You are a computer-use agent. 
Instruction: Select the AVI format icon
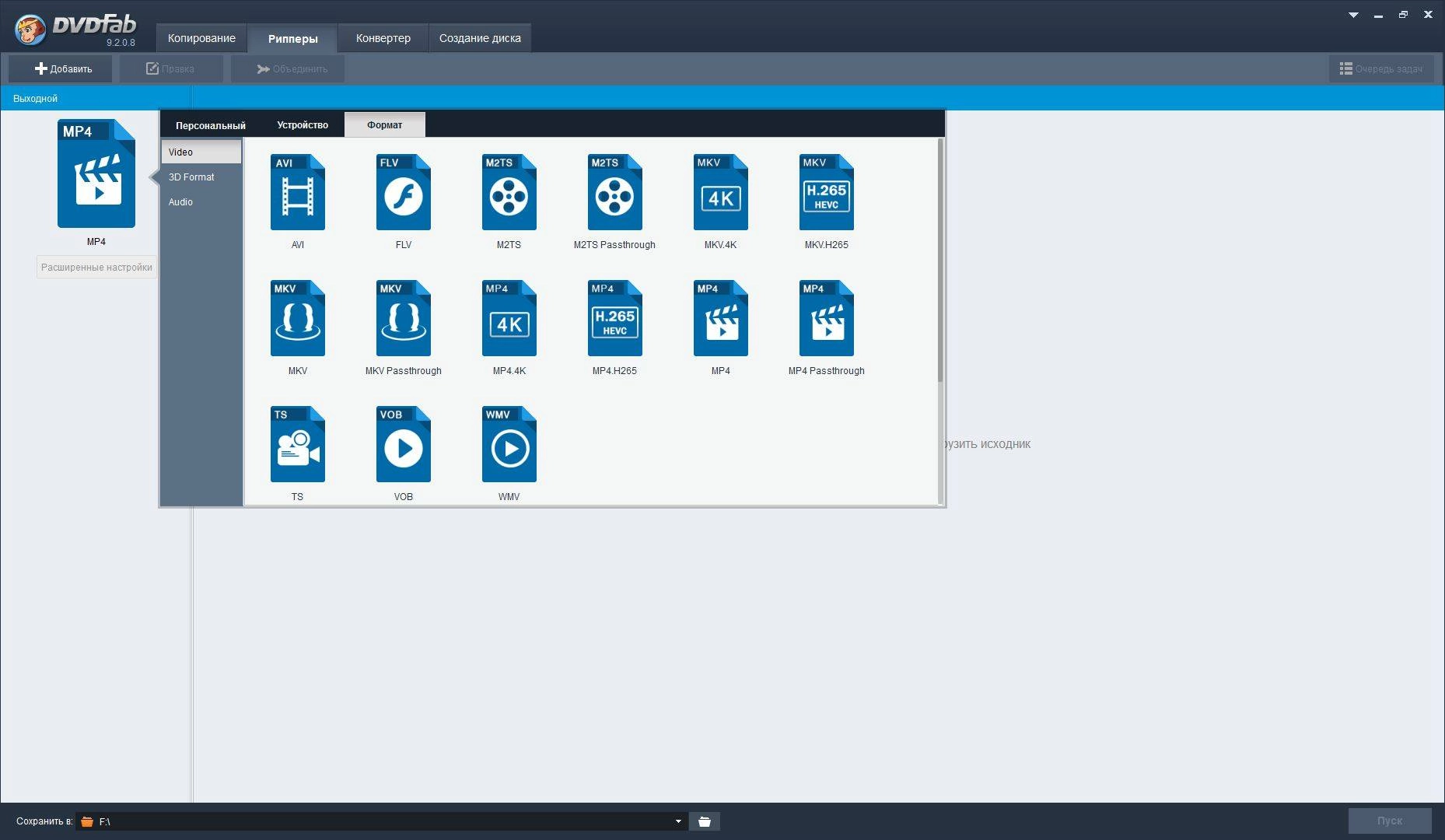(298, 192)
